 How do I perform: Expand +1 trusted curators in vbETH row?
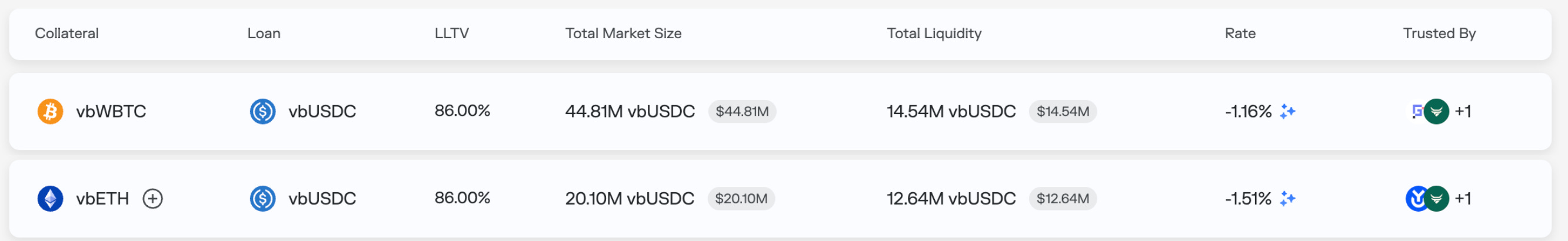(1462, 199)
